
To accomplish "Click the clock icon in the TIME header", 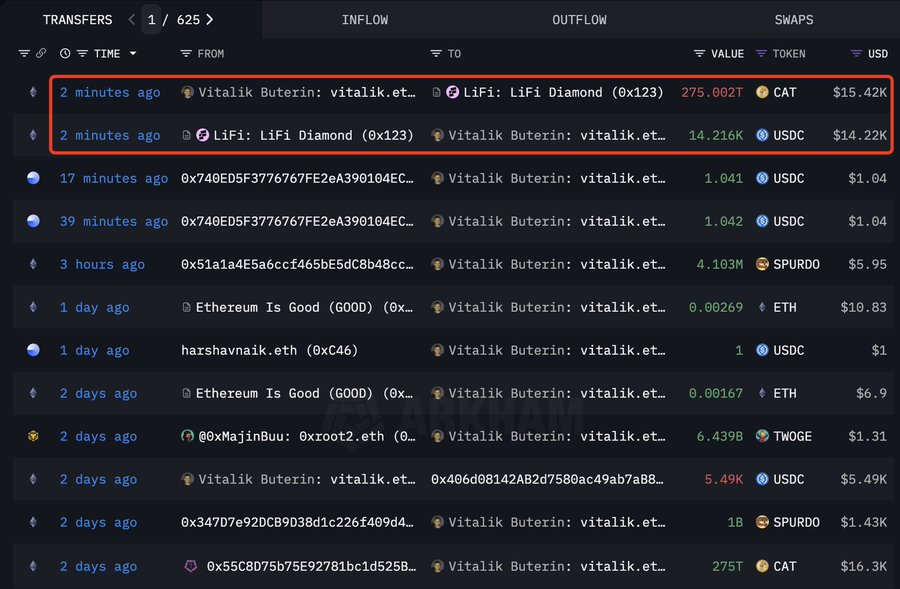I will [64, 54].
